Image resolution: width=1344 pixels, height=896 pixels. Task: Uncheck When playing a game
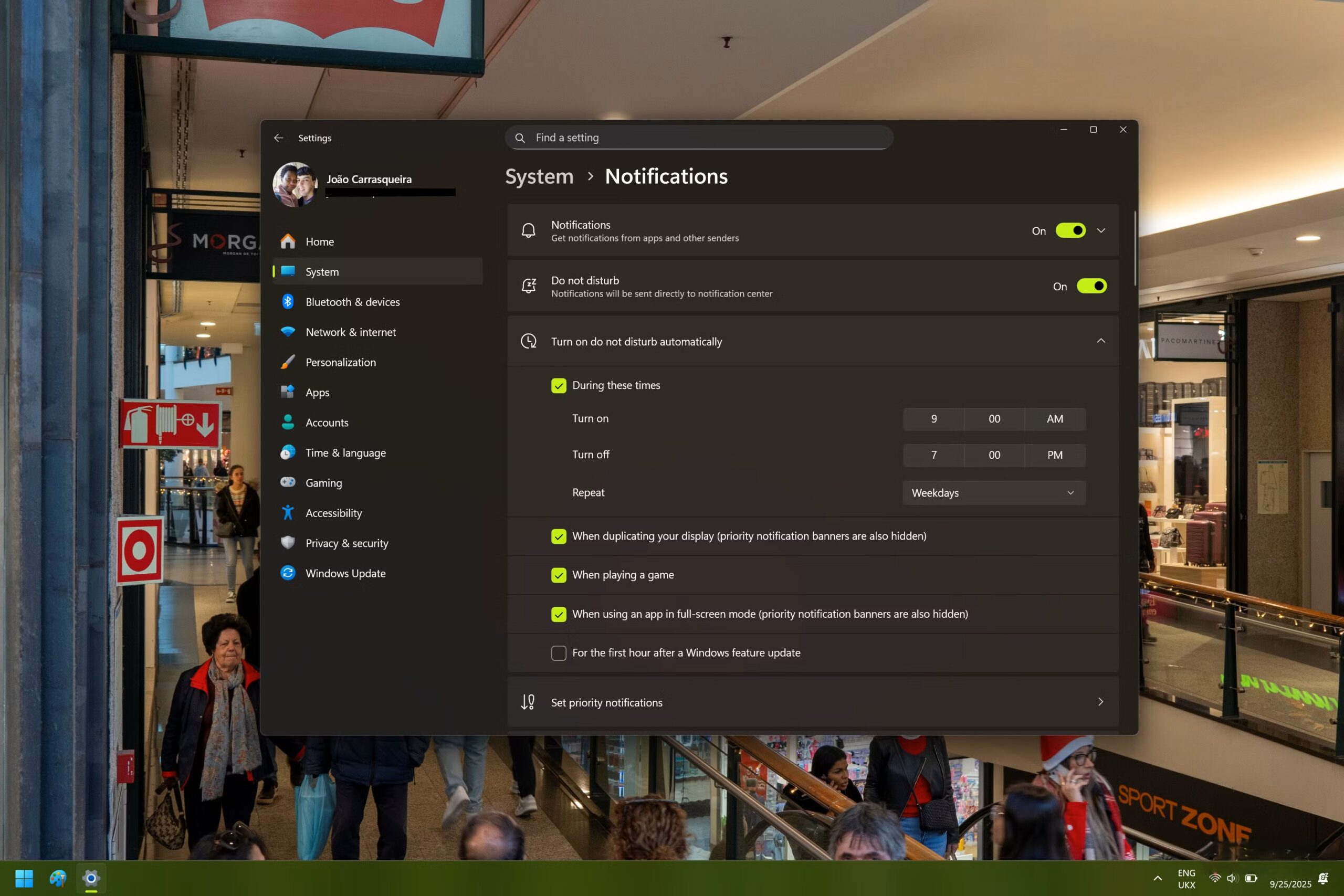coord(558,575)
